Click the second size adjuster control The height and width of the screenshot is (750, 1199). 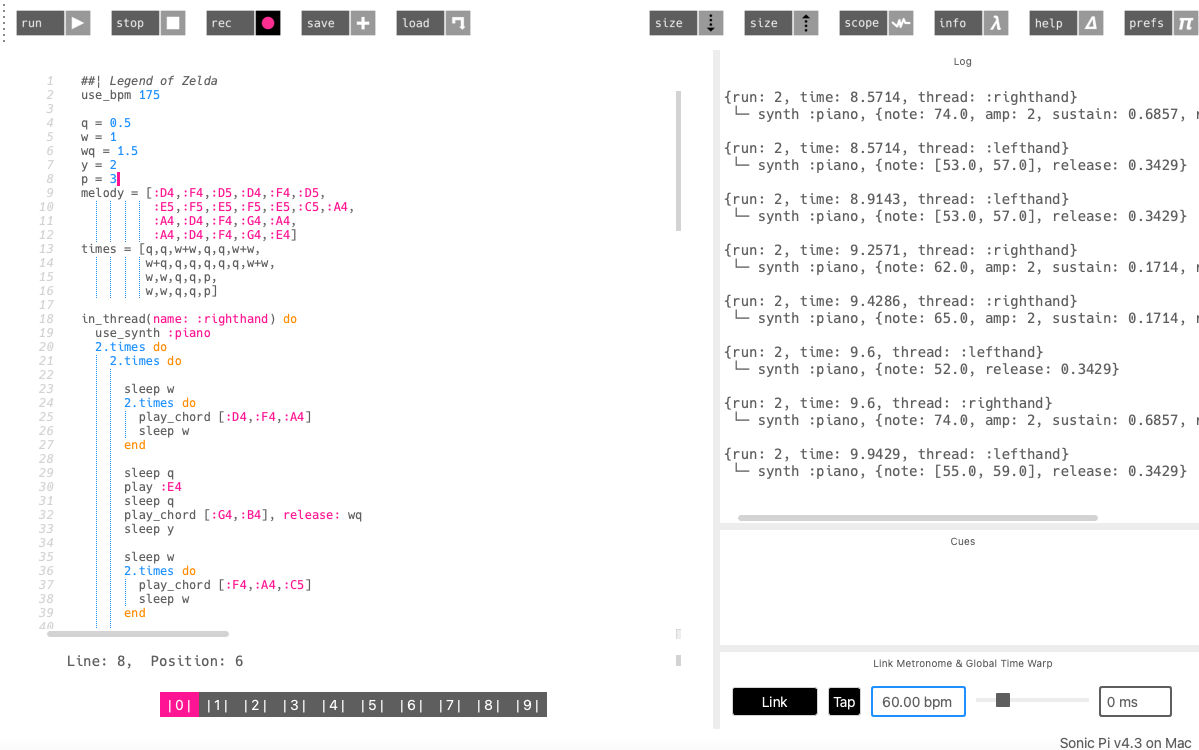[806, 22]
